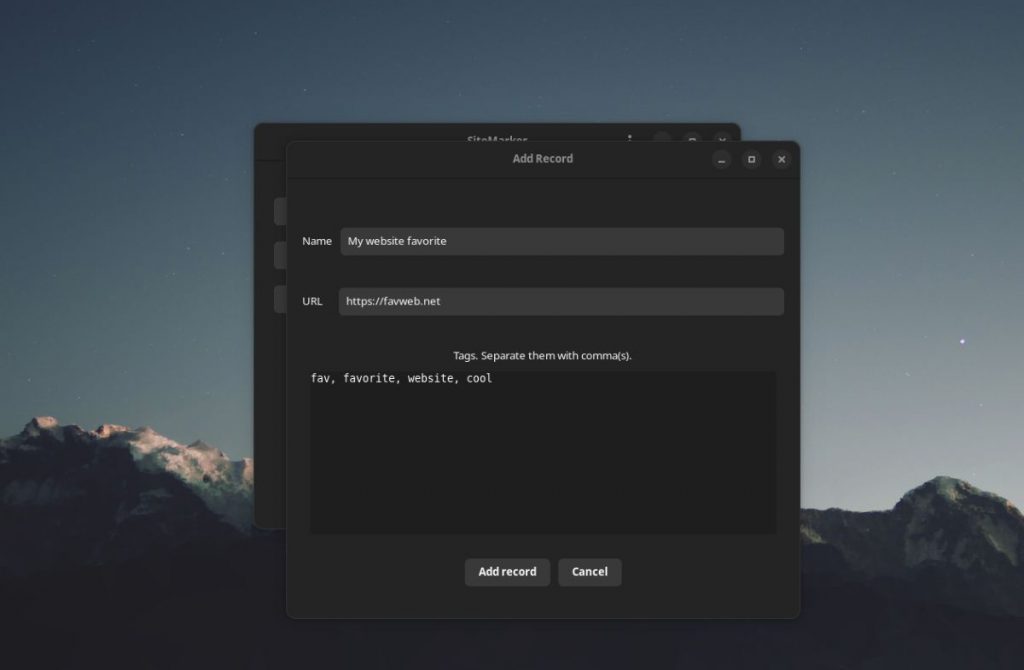Minimize the Add Record dialog

pos(721,159)
